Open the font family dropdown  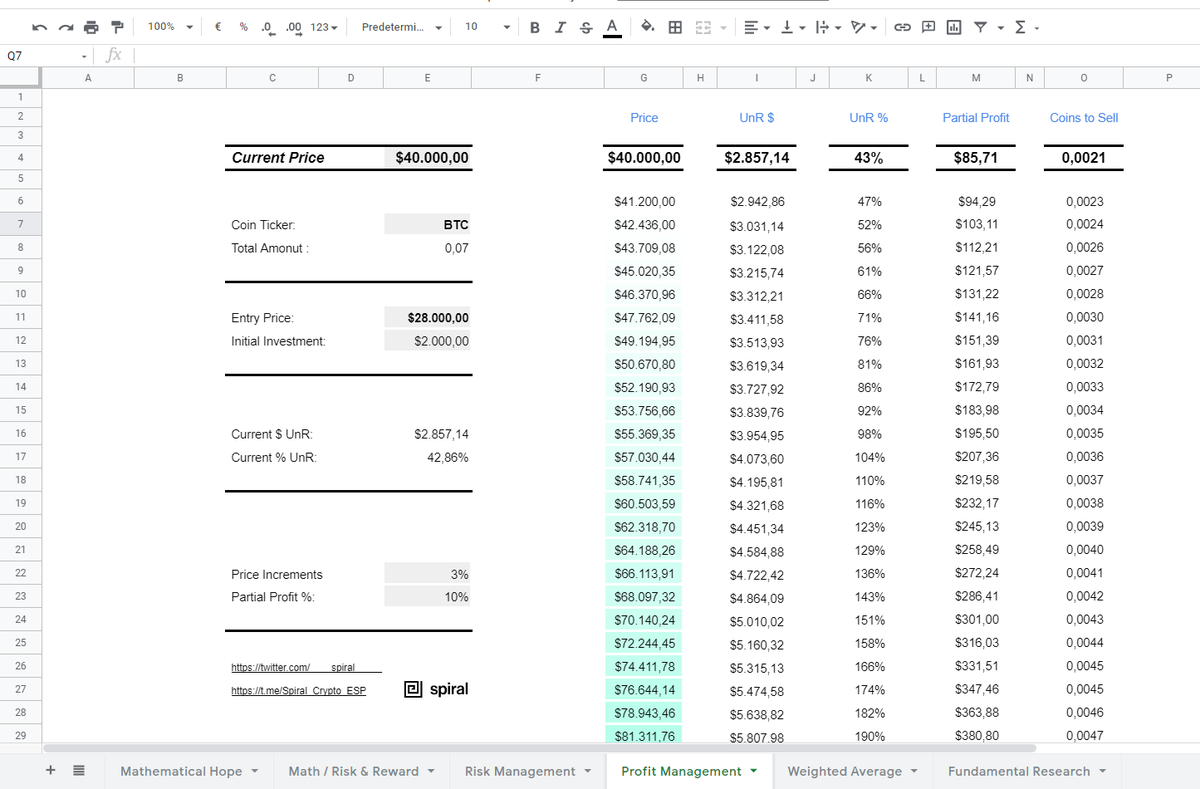coord(402,27)
